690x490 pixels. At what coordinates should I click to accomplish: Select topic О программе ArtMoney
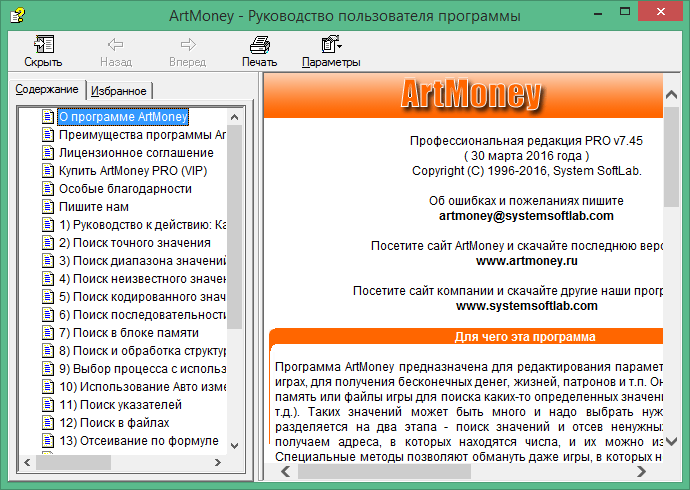click(123, 117)
